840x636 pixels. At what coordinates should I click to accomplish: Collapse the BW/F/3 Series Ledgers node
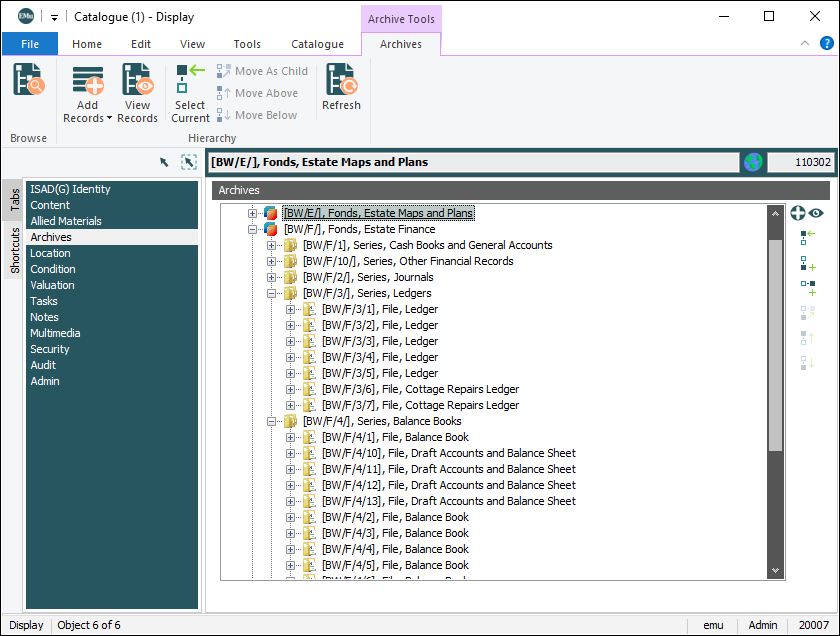click(x=272, y=293)
